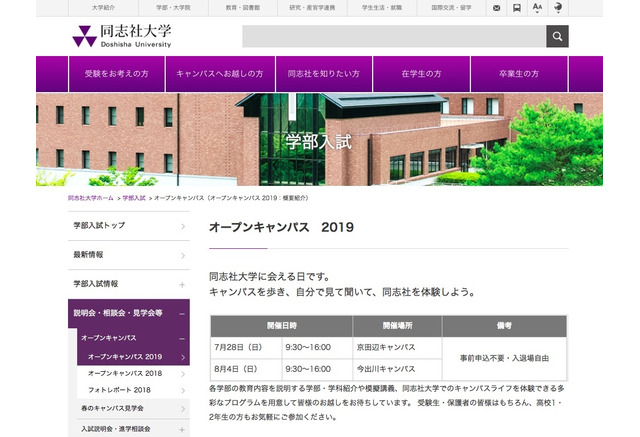Open the 研究・産官学連携 top menu
Screen dimensions: 640x437
coord(312,8)
